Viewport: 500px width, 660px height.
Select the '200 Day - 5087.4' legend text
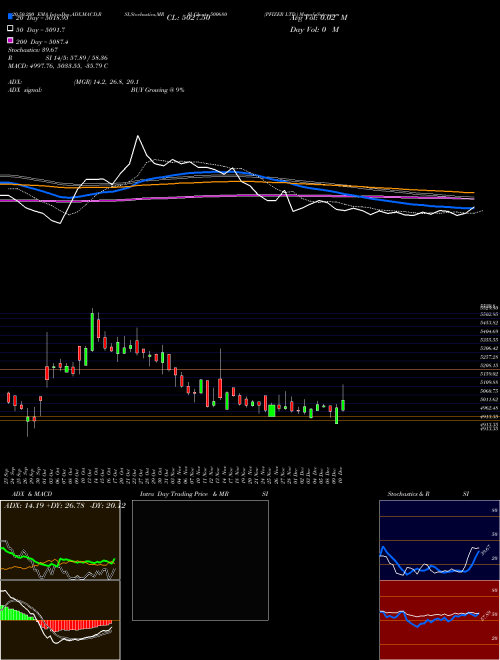pos(43,42)
